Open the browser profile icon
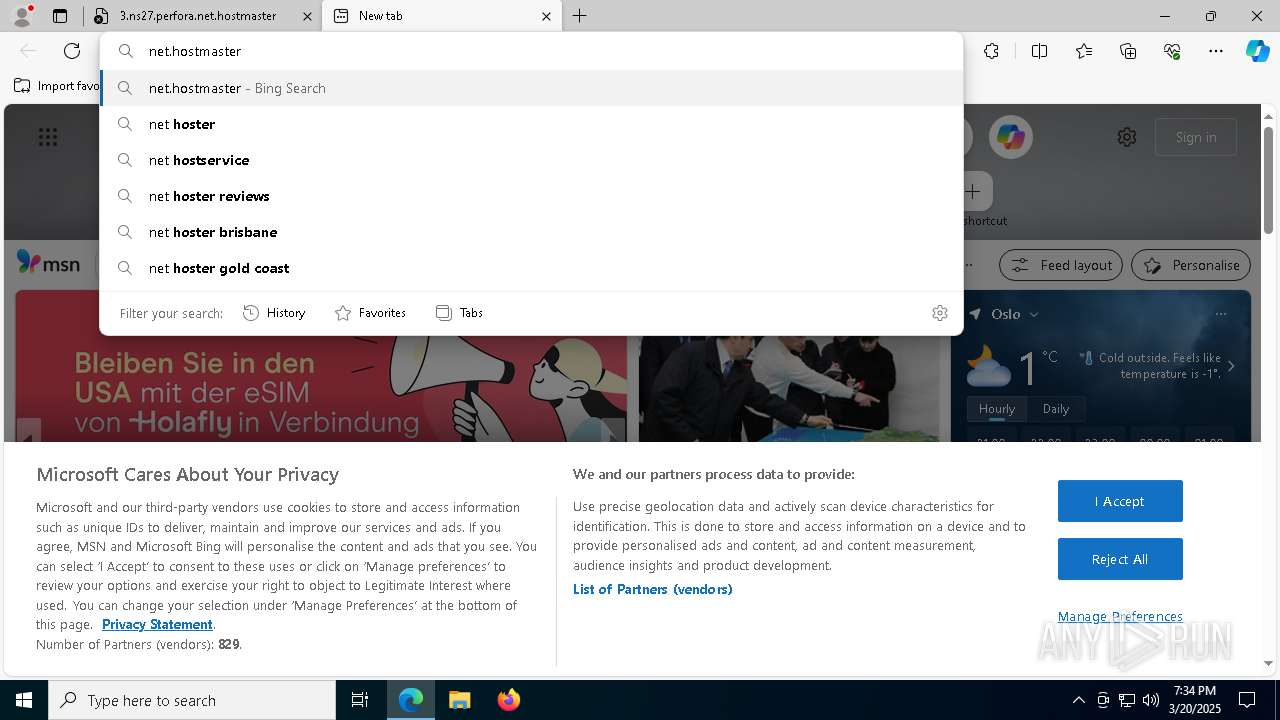Screen dimensions: 1280x720 point(21,16)
